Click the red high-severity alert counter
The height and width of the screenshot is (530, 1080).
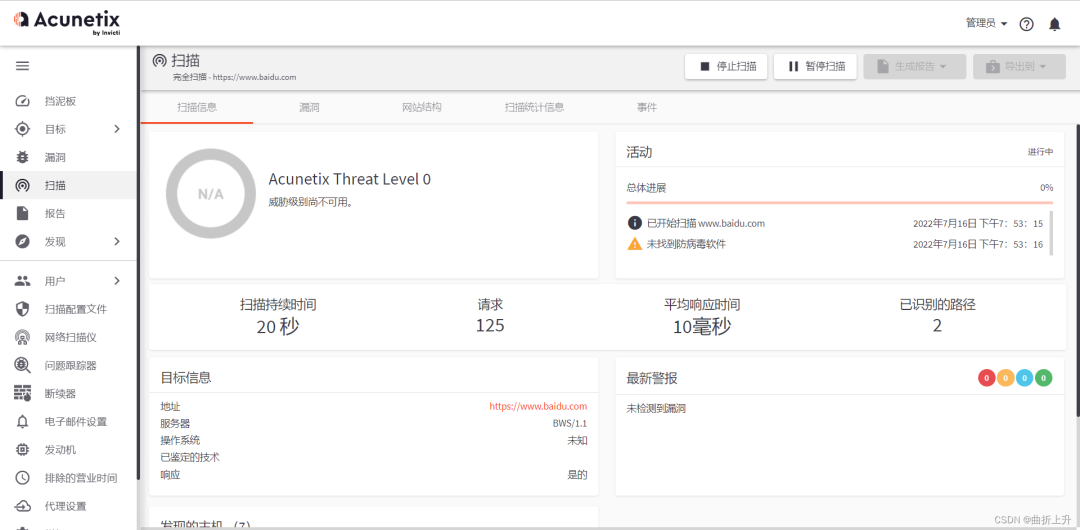coord(986,378)
